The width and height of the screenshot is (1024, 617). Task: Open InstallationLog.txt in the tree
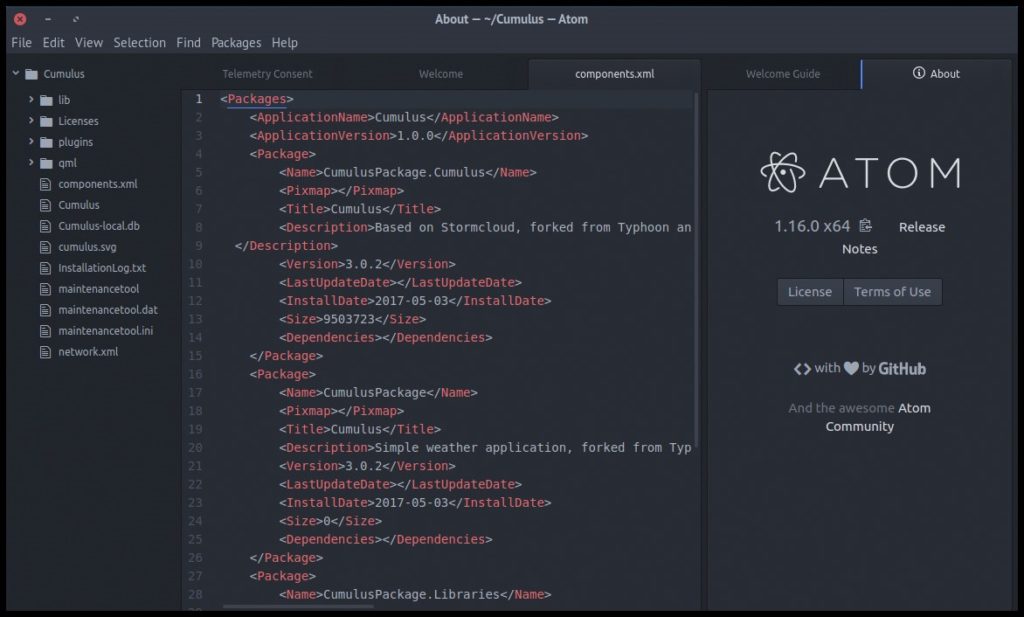(x=102, y=268)
